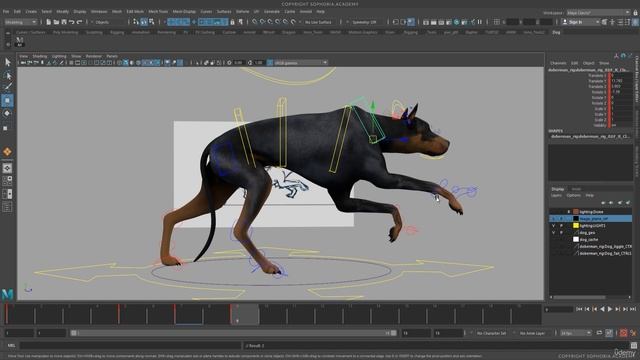Jump to end of playback range
This screenshot has height=360, width=640.
633,309
